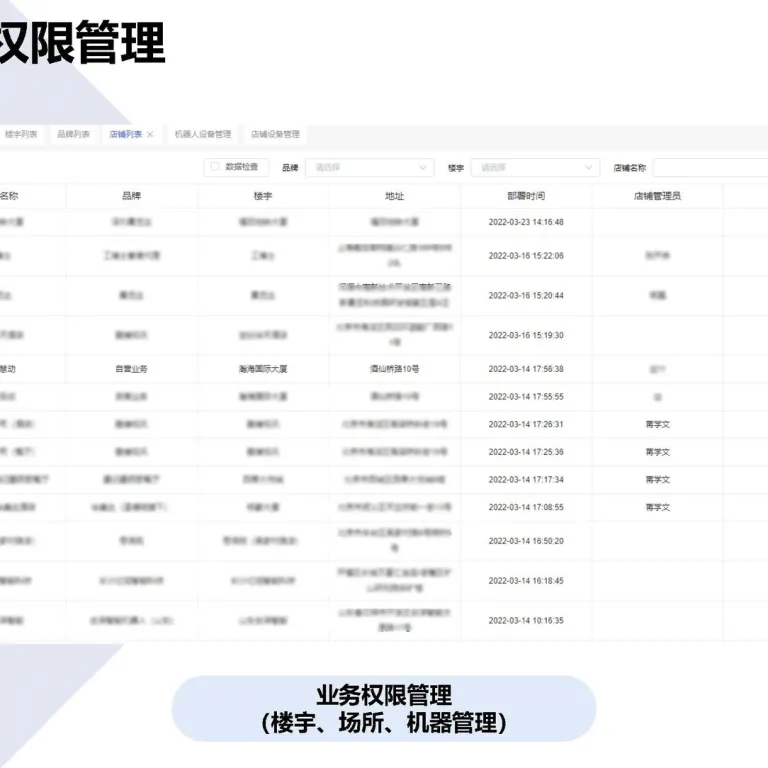Select the 2022-03-23 14:16:48 deploy time cell

click(x=526, y=222)
